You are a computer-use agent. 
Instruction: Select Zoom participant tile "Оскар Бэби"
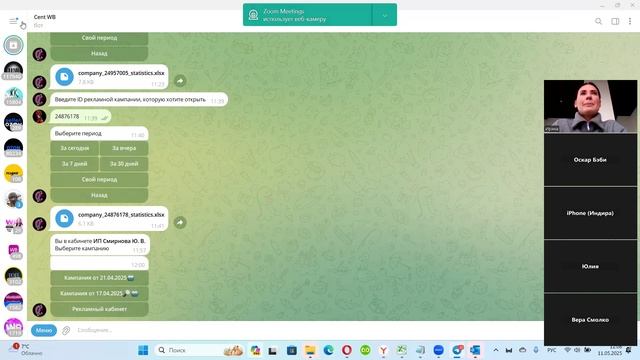590,160
